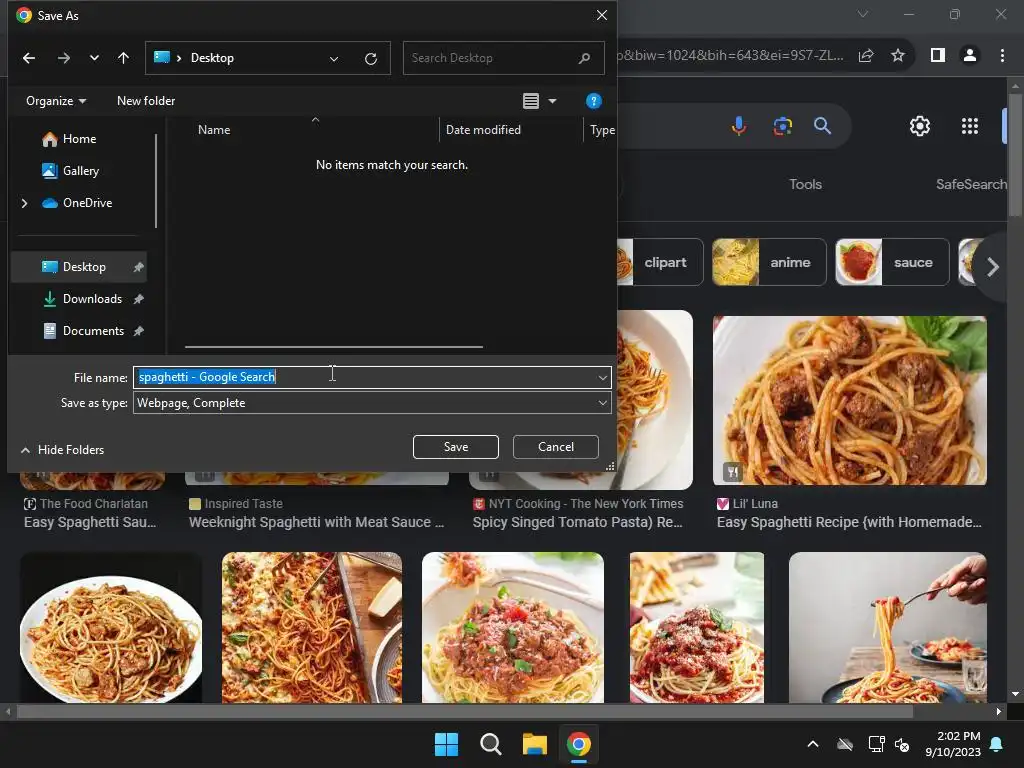Go back in Save As dialog

tap(29, 58)
